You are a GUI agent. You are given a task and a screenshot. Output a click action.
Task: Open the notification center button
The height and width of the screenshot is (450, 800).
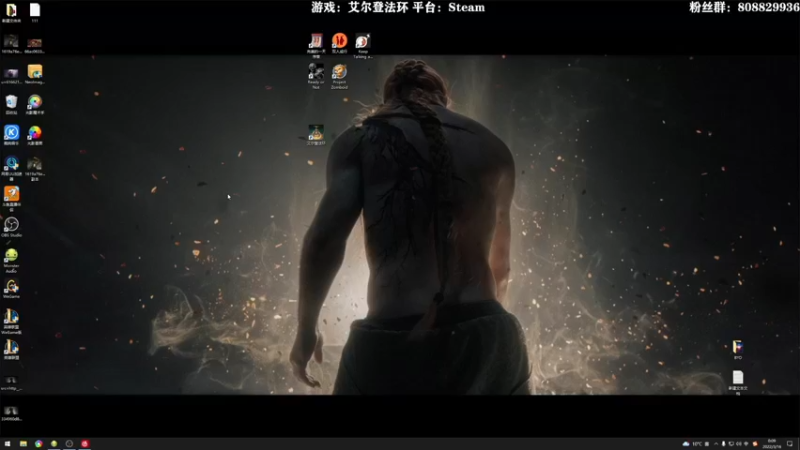790,444
